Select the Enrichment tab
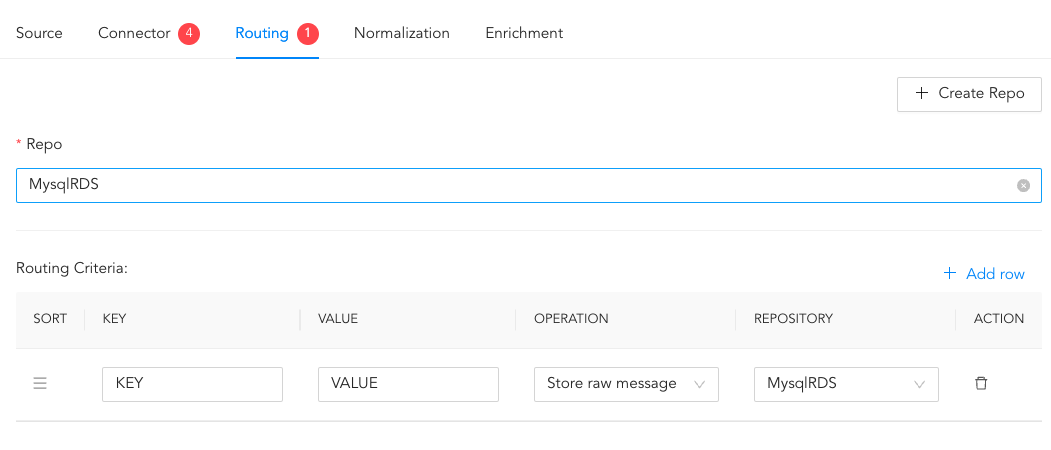This screenshot has width=1051, height=450. pyautogui.click(x=524, y=33)
